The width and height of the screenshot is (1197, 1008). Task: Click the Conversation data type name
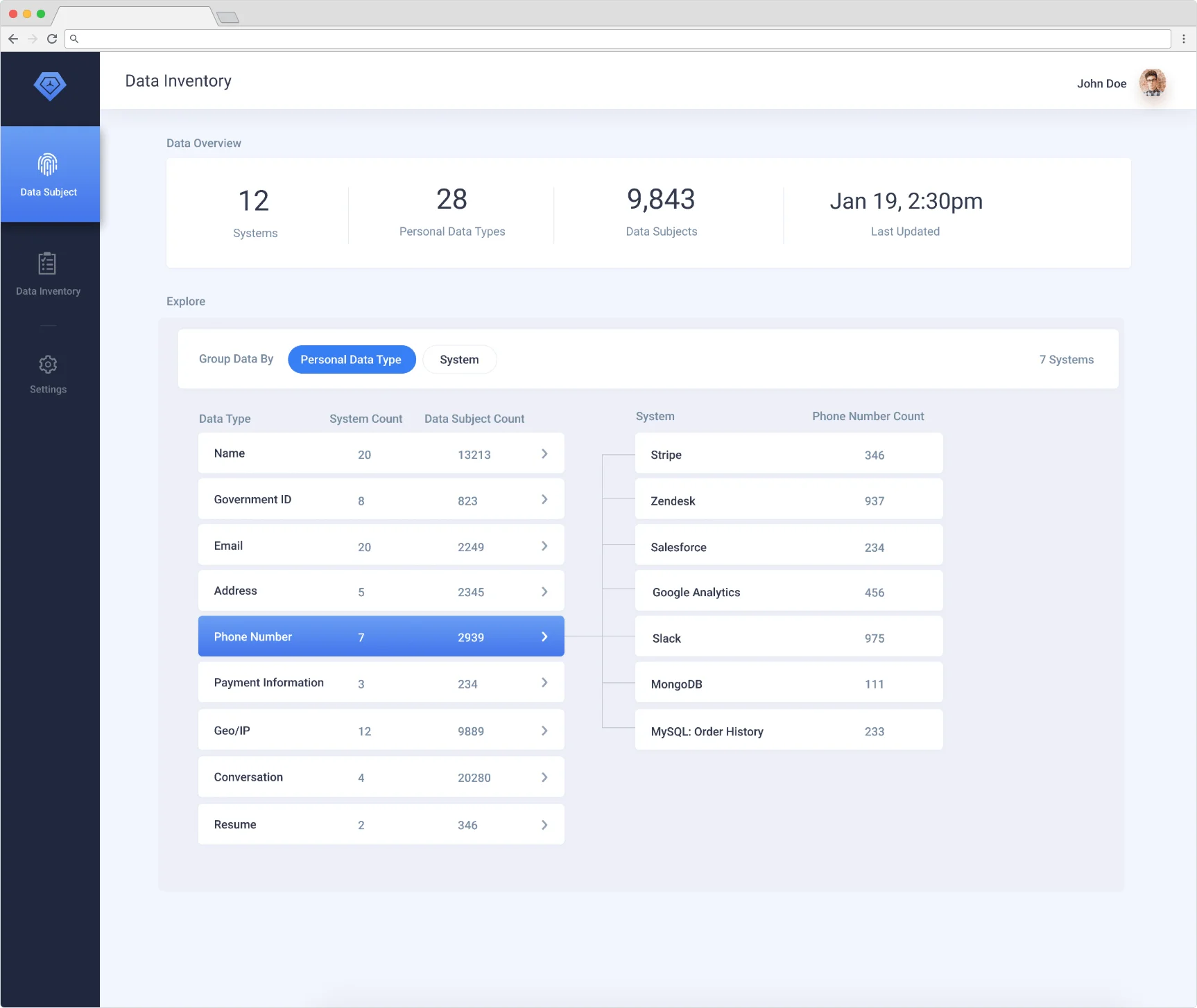pos(248,777)
